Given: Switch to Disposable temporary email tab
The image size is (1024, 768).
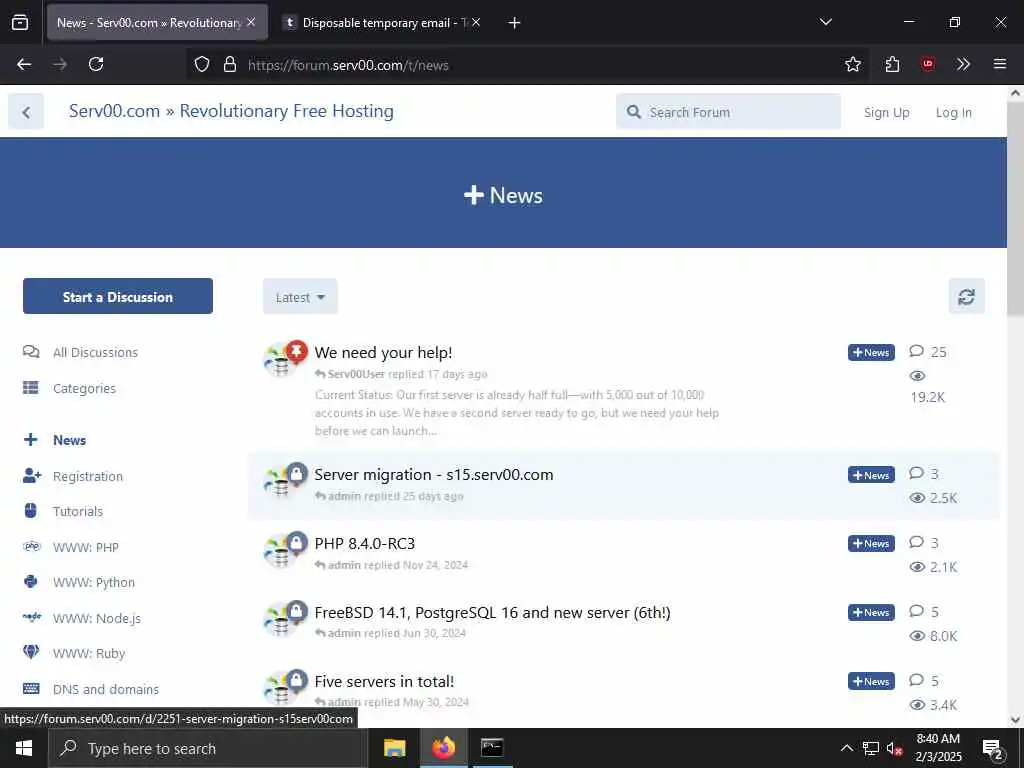Looking at the screenshot, I should click(x=382, y=22).
